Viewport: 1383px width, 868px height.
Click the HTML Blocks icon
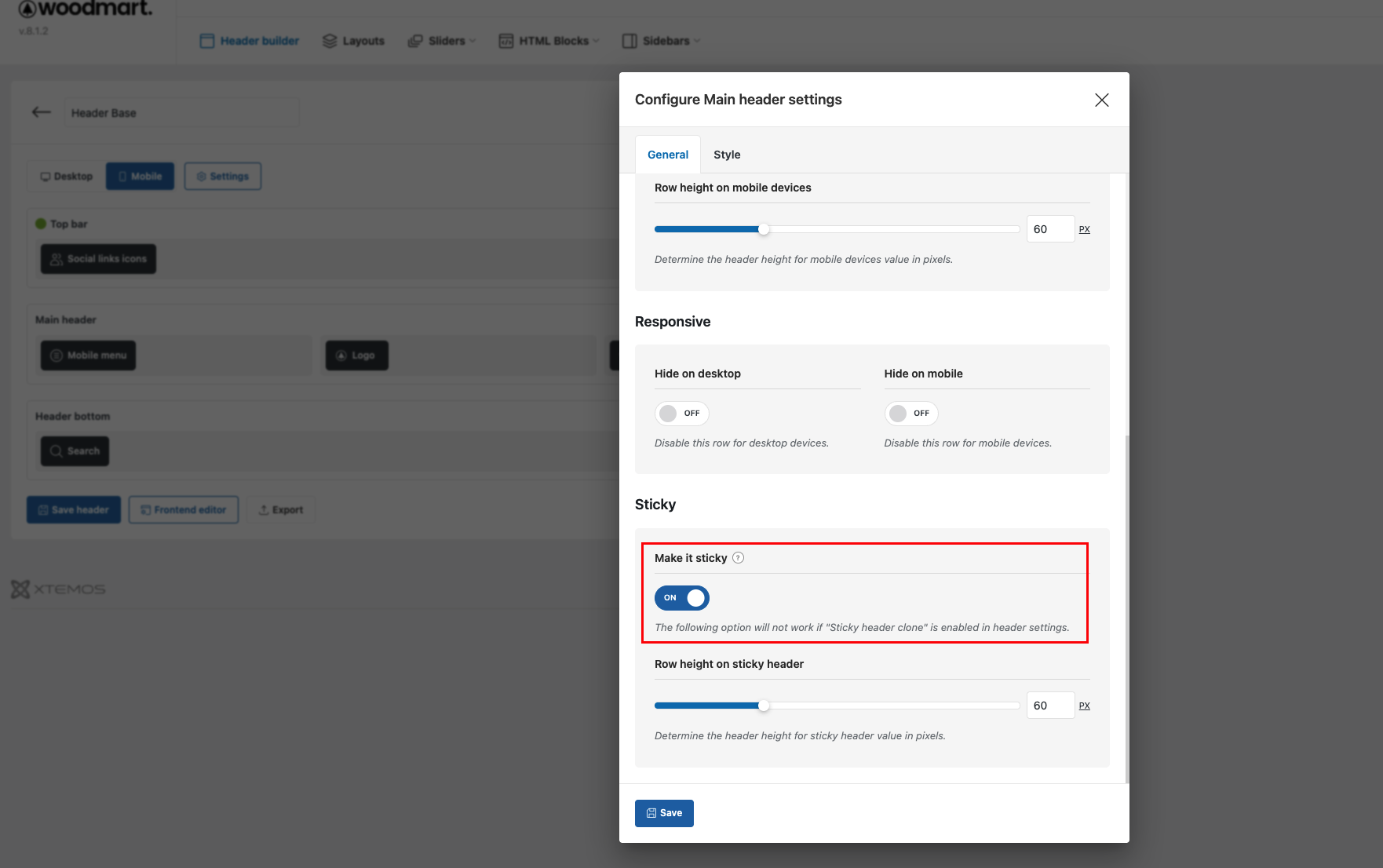(x=506, y=41)
